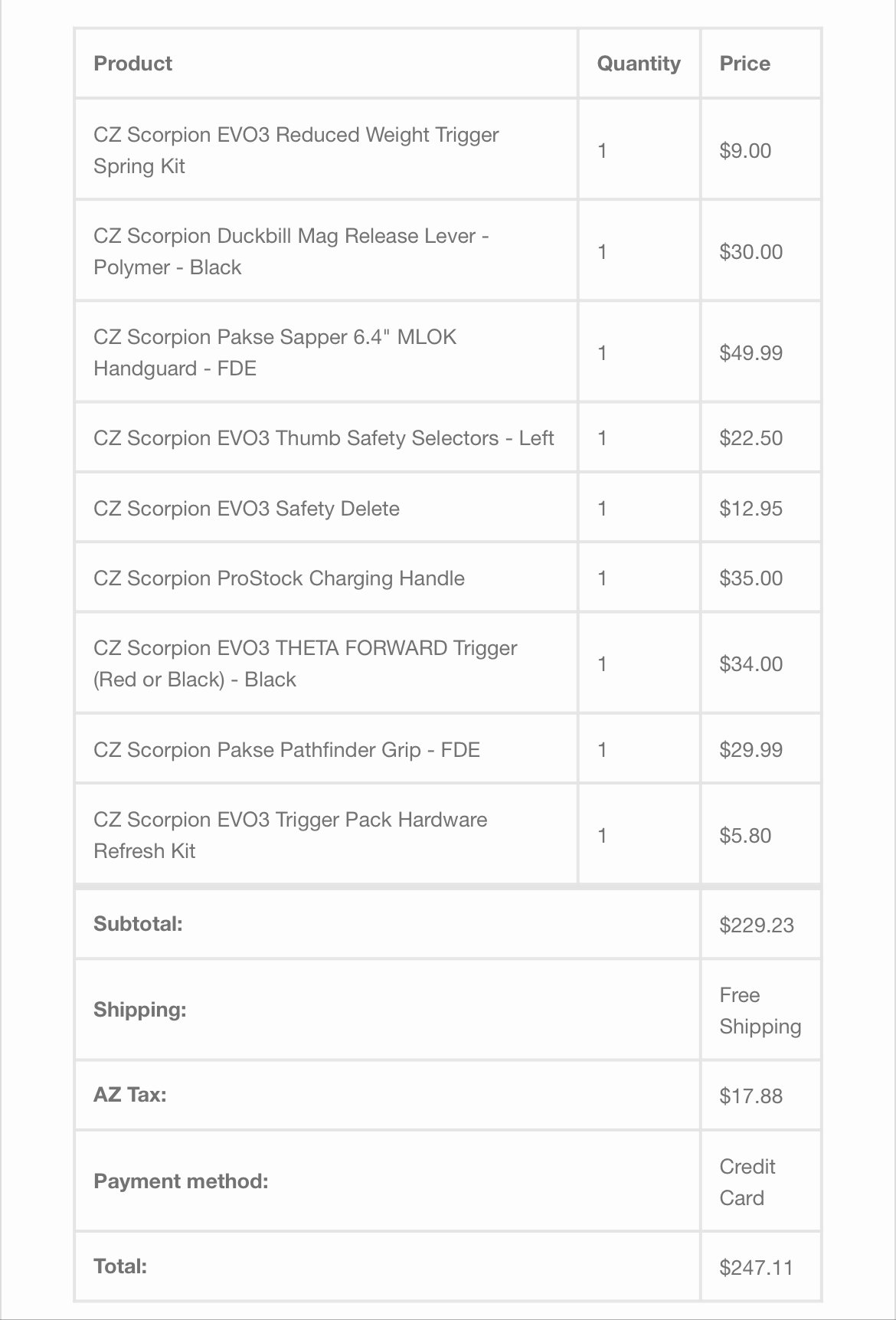Select CZ Scorpion EVO3 Reduced Weight Trigger Spring Kit
The height and width of the screenshot is (1320, 896).
296,150
